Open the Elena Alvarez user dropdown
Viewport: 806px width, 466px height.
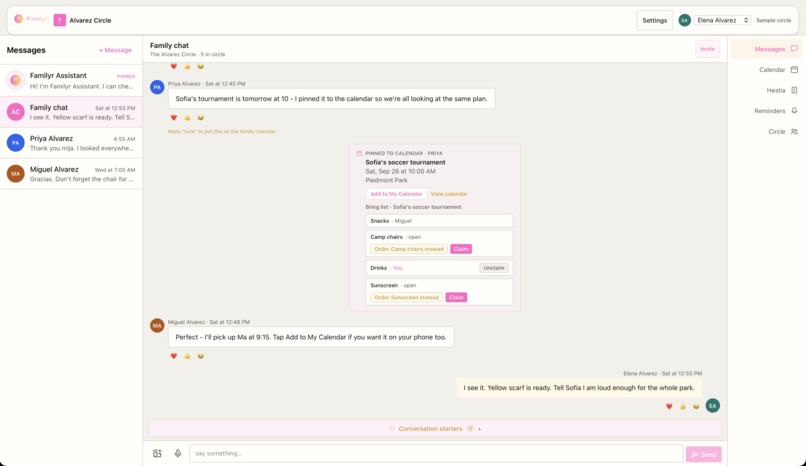[x=722, y=20]
